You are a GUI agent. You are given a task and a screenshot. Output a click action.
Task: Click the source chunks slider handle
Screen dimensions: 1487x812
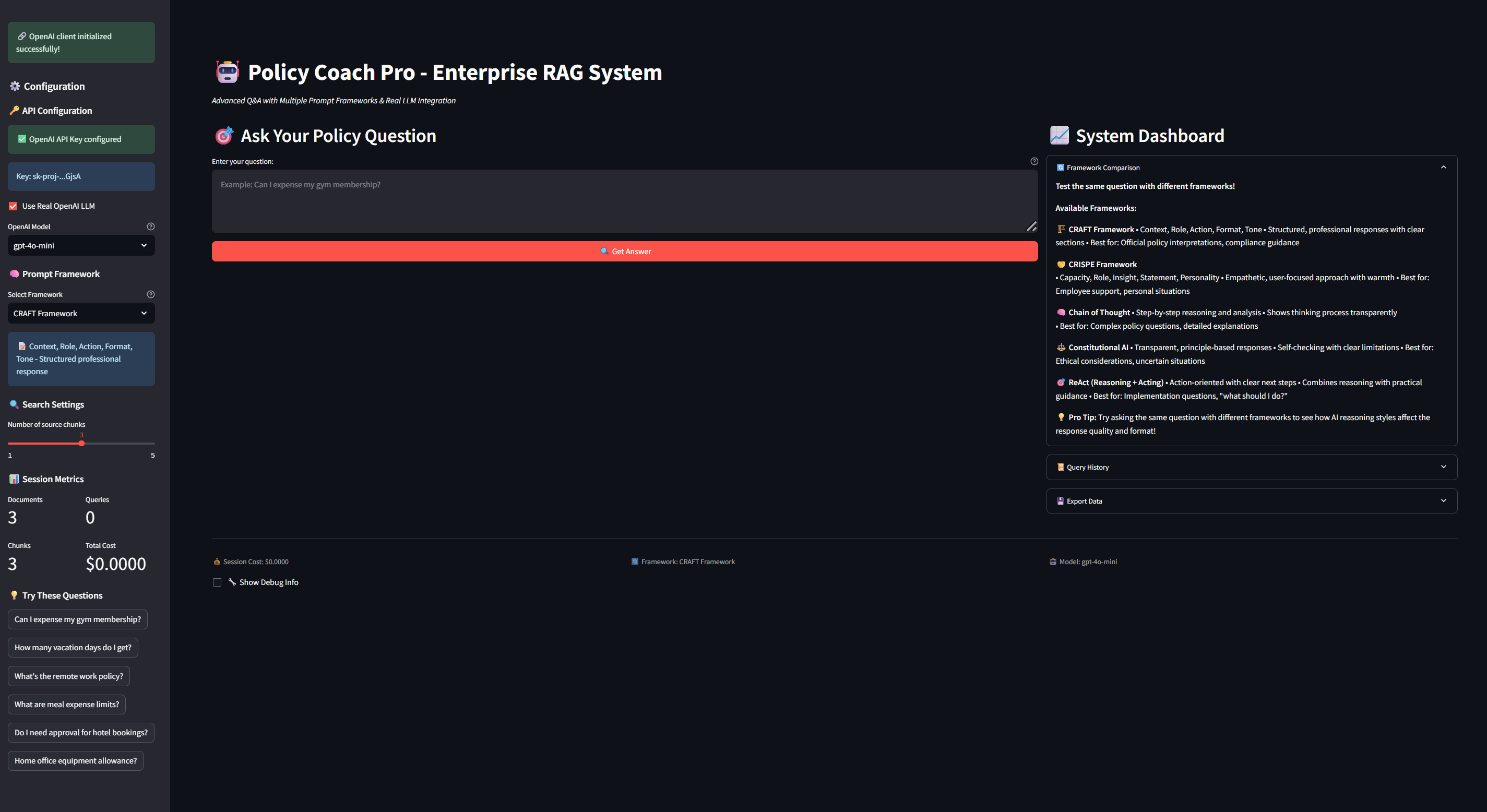click(x=81, y=443)
